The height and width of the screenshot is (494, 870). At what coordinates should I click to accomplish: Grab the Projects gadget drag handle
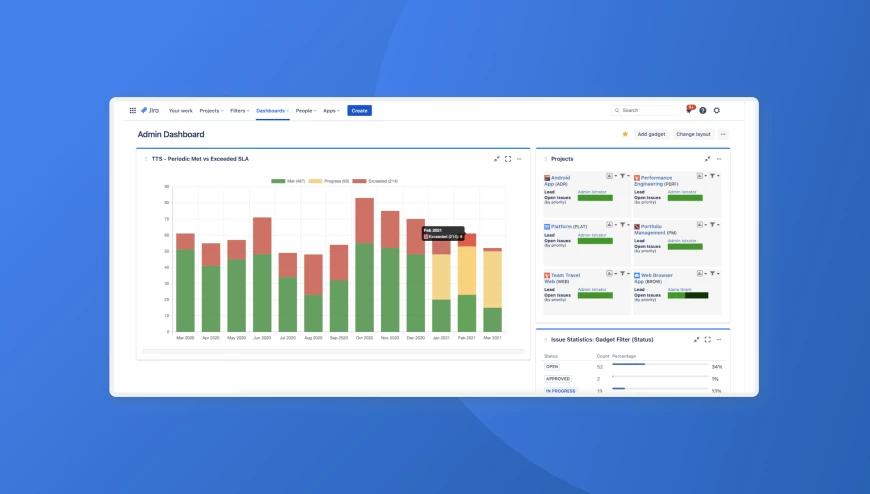(545, 159)
